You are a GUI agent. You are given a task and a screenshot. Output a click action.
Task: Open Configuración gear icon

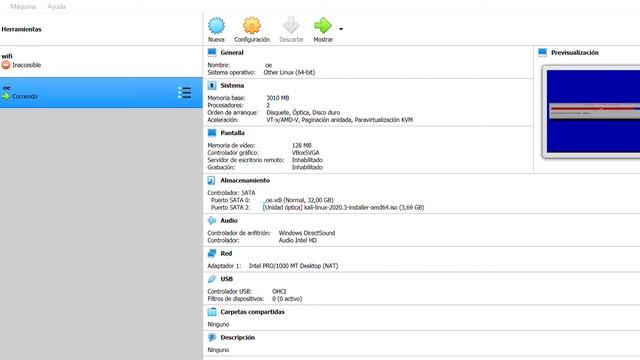click(252, 25)
